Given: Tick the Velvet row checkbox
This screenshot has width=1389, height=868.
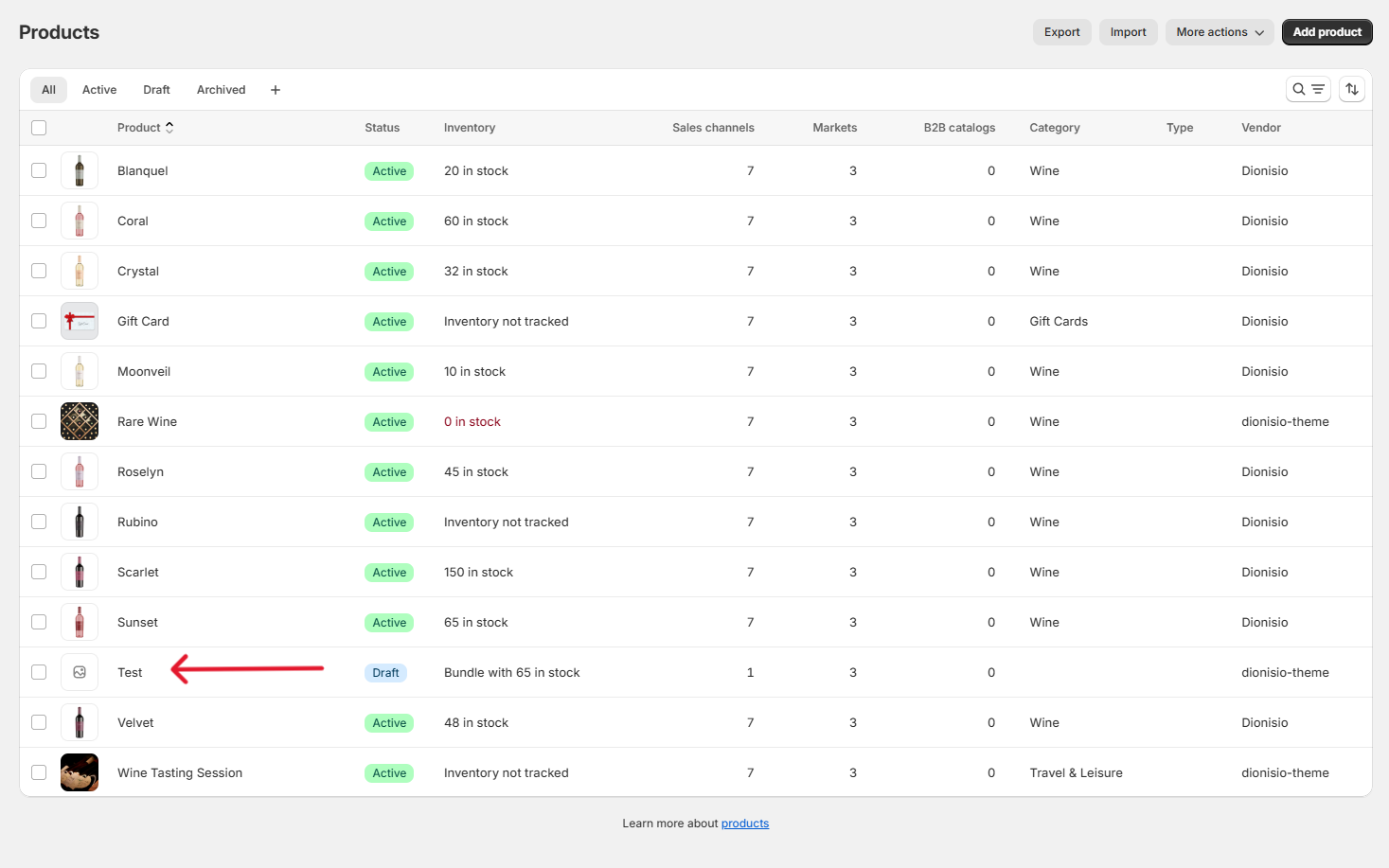Looking at the screenshot, I should pyautogui.click(x=39, y=722).
